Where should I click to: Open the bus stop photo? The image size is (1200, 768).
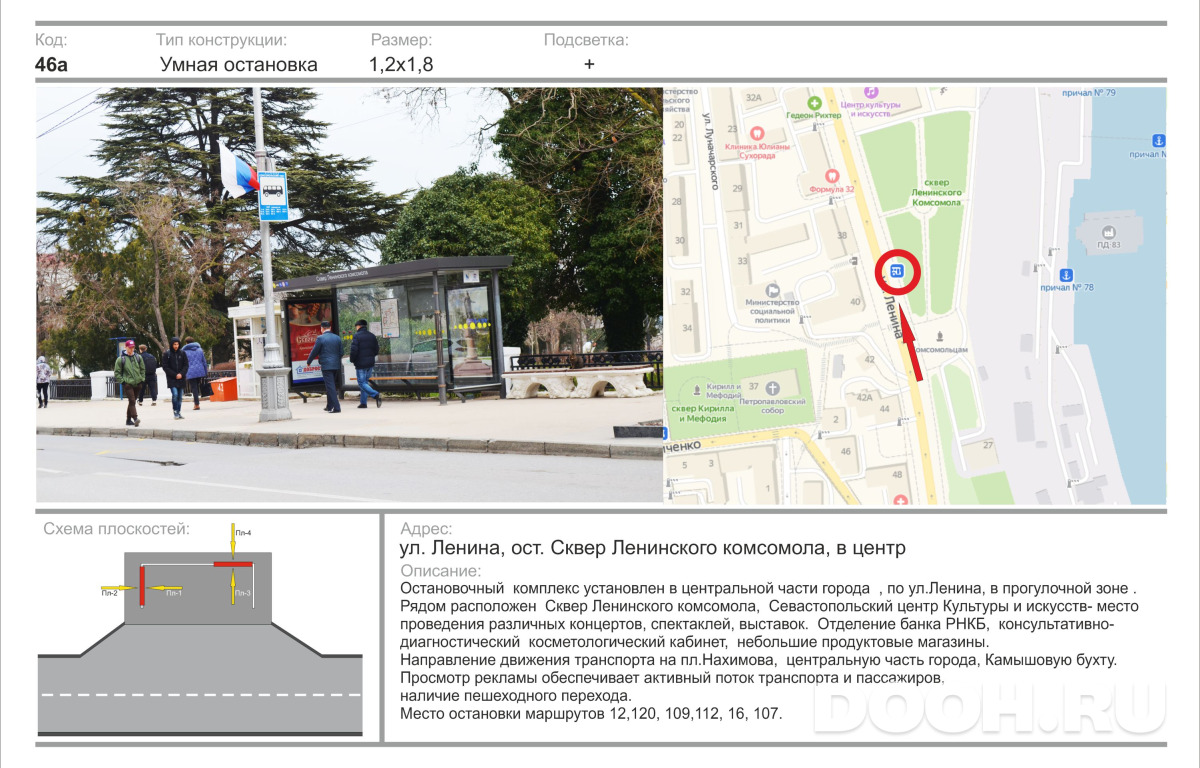tap(350, 295)
